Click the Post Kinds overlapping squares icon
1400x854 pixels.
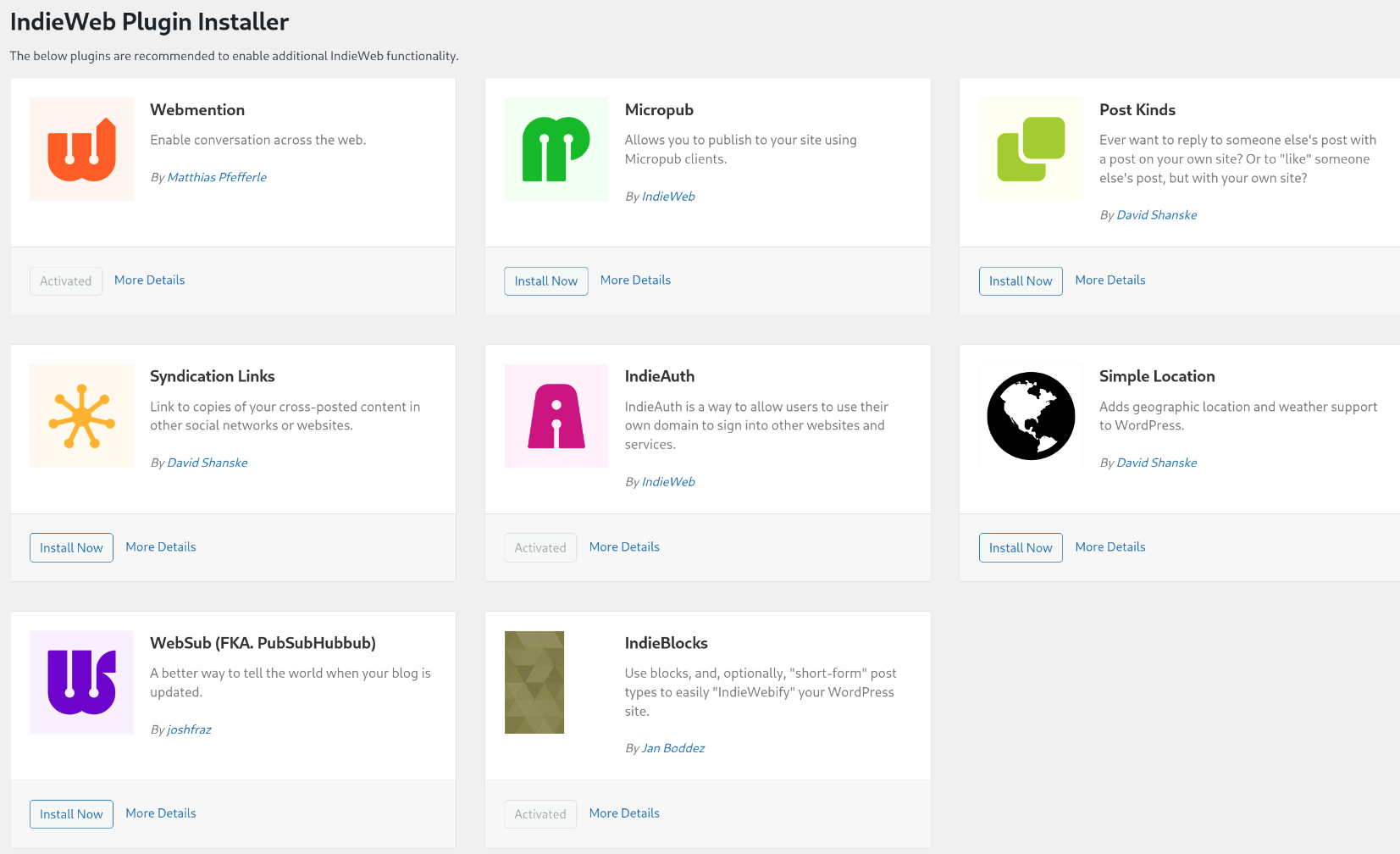point(1031,149)
